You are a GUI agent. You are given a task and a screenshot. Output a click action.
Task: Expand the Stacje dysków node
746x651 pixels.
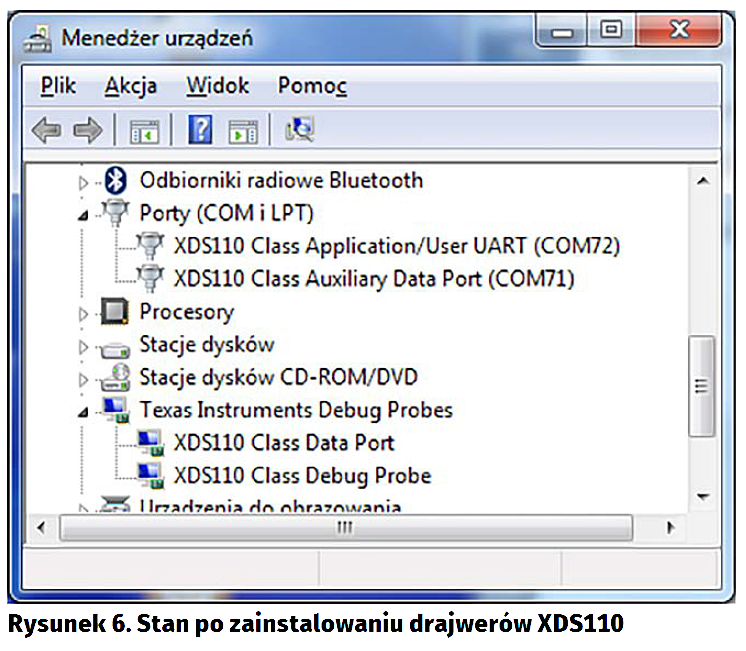pyautogui.click(x=84, y=346)
